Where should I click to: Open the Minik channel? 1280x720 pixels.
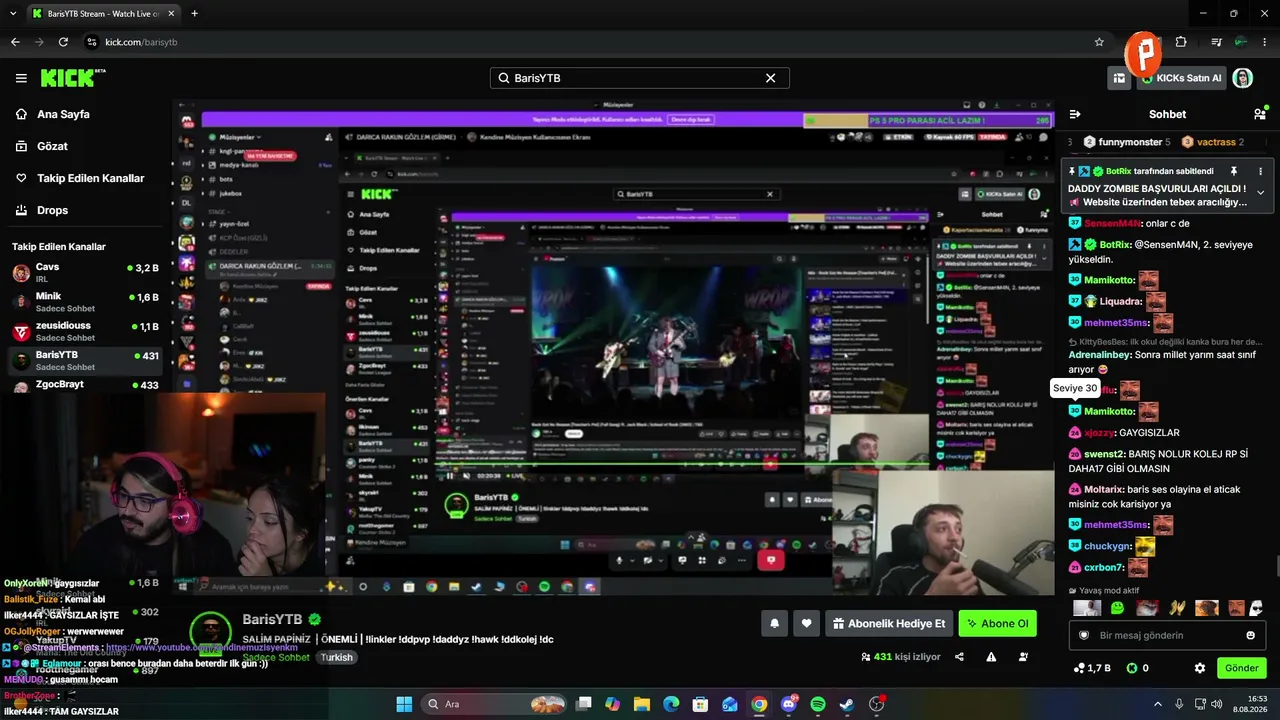[x=85, y=302]
